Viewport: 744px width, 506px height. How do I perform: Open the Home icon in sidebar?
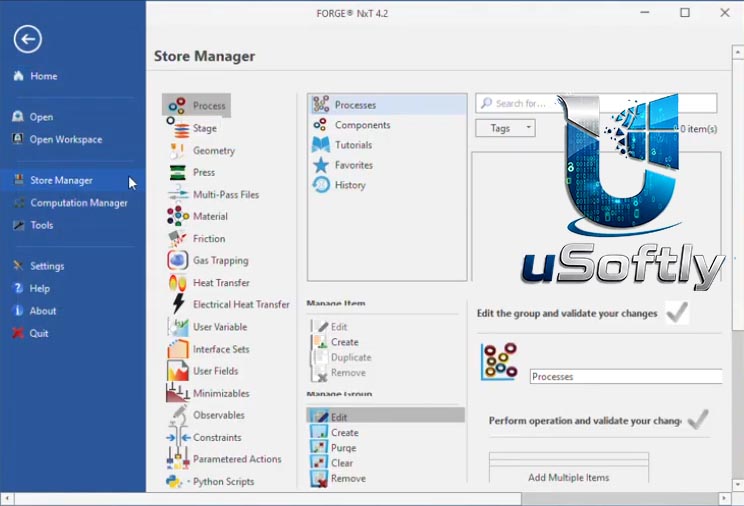pyautogui.click(x=19, y=75)
